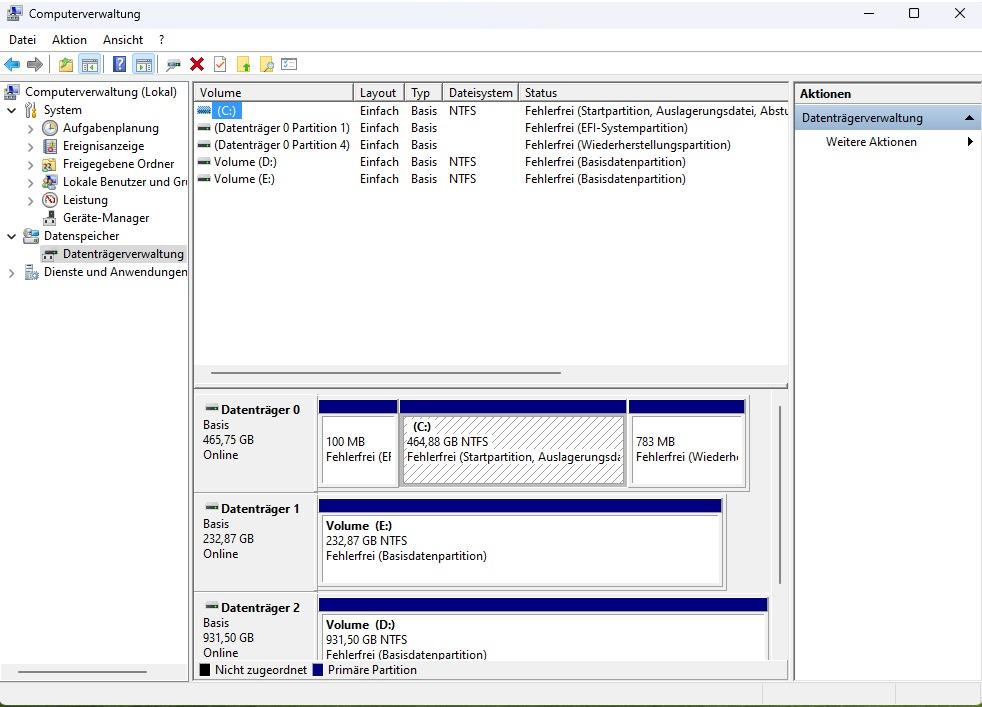
Task: Sort by the Status column header
Action: pyautogui.click(x=653, y=93)
